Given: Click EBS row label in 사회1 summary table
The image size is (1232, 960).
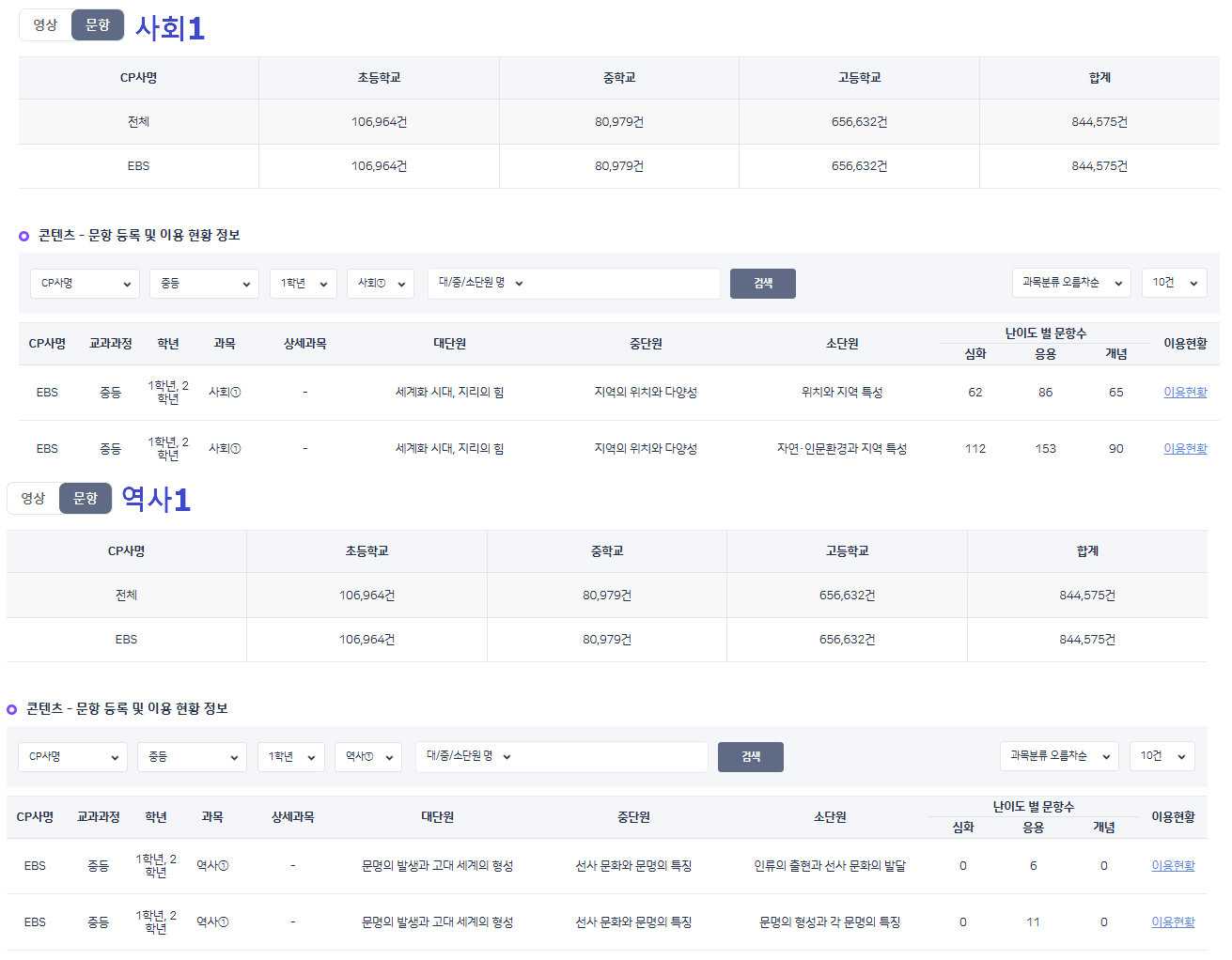Looking at the screenshot, I should [x=138, y=166].
